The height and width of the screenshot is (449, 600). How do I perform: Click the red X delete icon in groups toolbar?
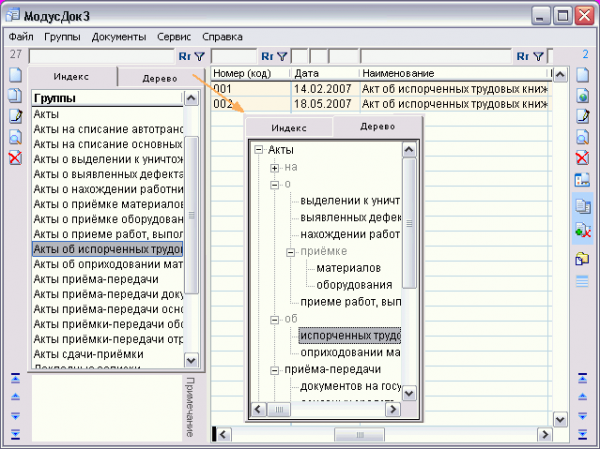[x=15, y=158]
